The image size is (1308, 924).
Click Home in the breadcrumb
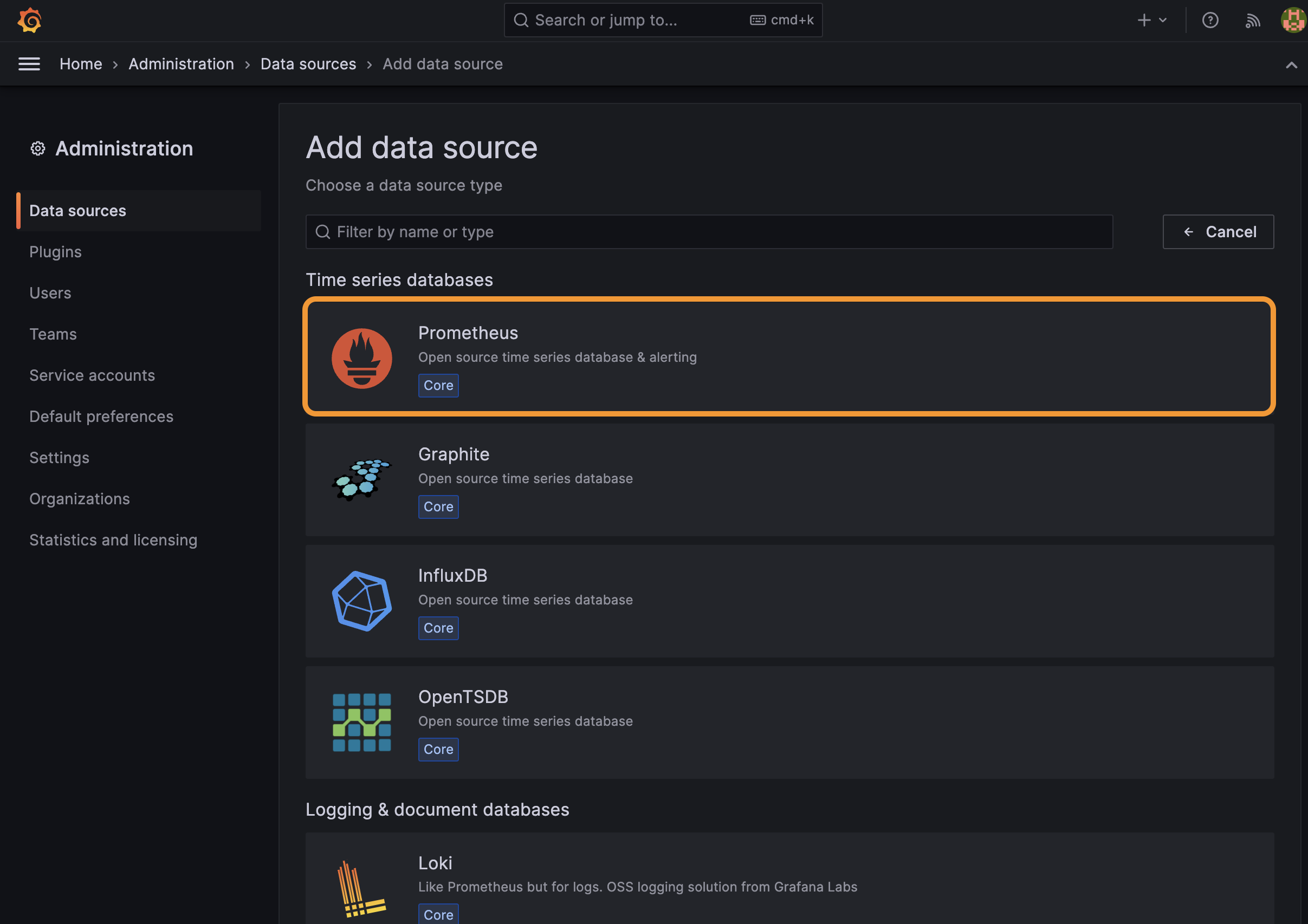click(80, 64)
